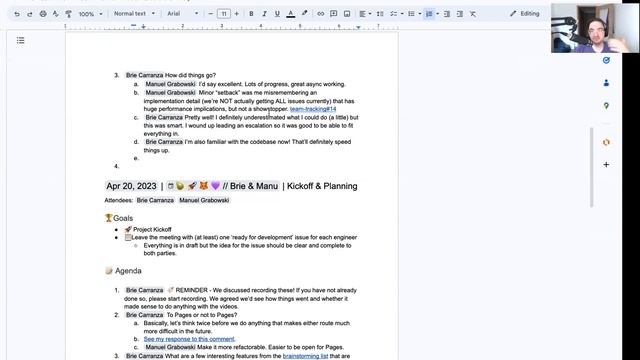Open the text alignment dropdown
Image resolution: width=640 pixels, height=360 pixels.
pos(364,14)
